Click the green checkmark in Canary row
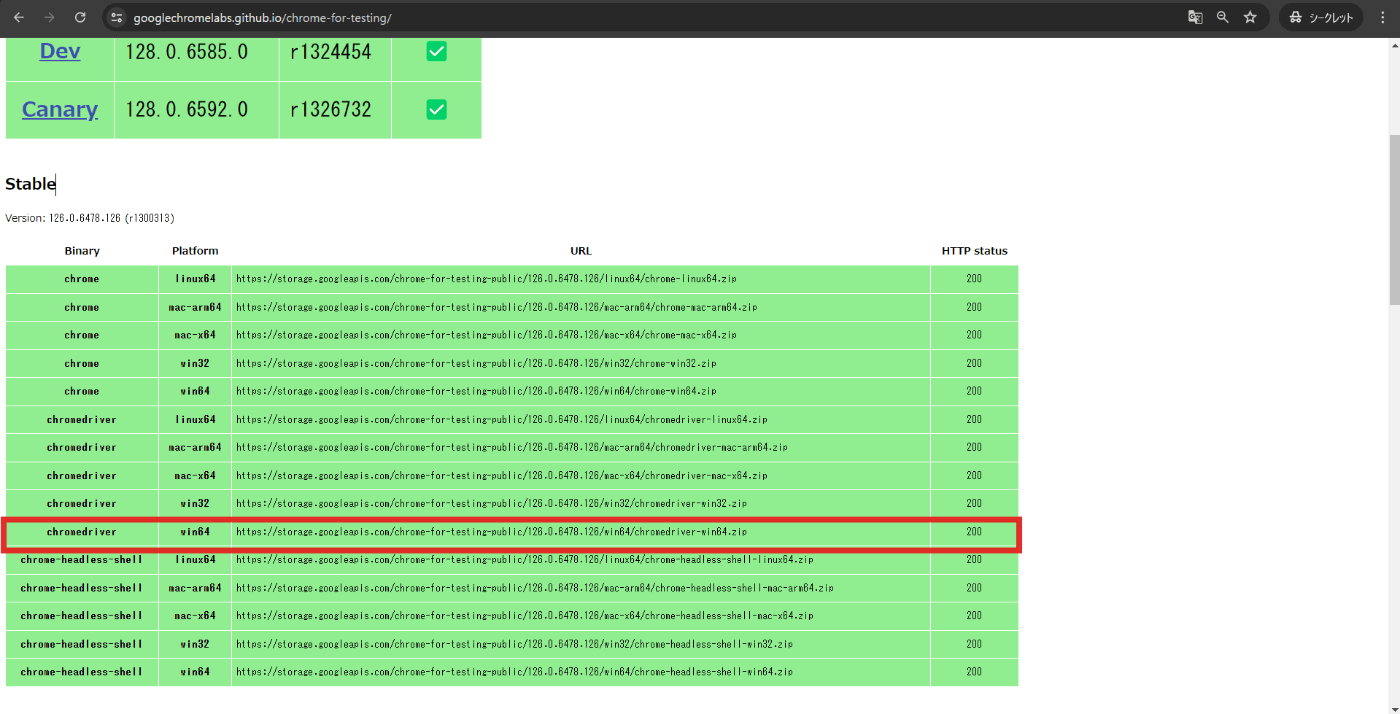 pos(436,109)
